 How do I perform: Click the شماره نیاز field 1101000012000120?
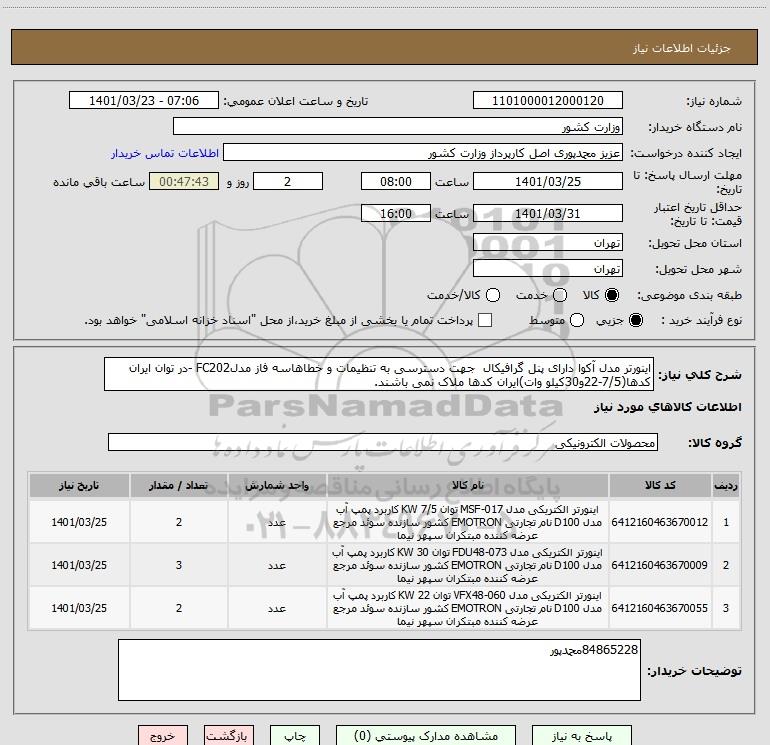coord(548,101)
